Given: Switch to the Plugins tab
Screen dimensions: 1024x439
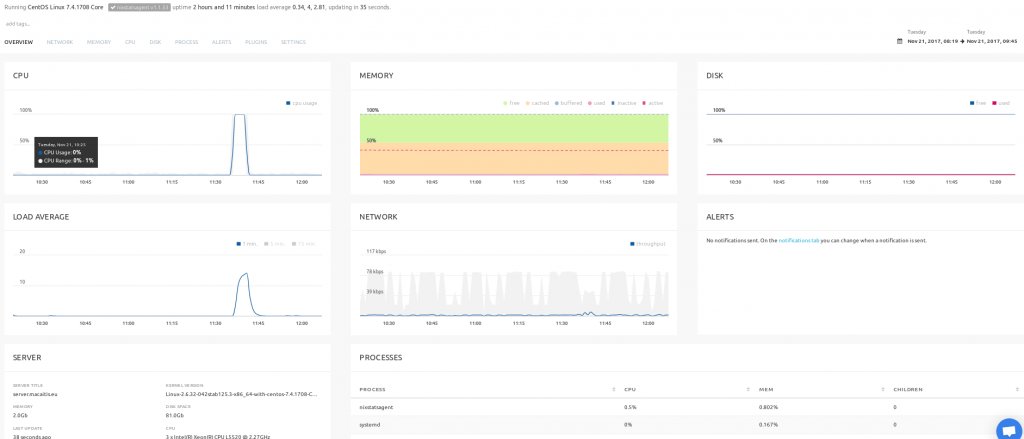Looking at the screenshot, I should pos(256,42).
